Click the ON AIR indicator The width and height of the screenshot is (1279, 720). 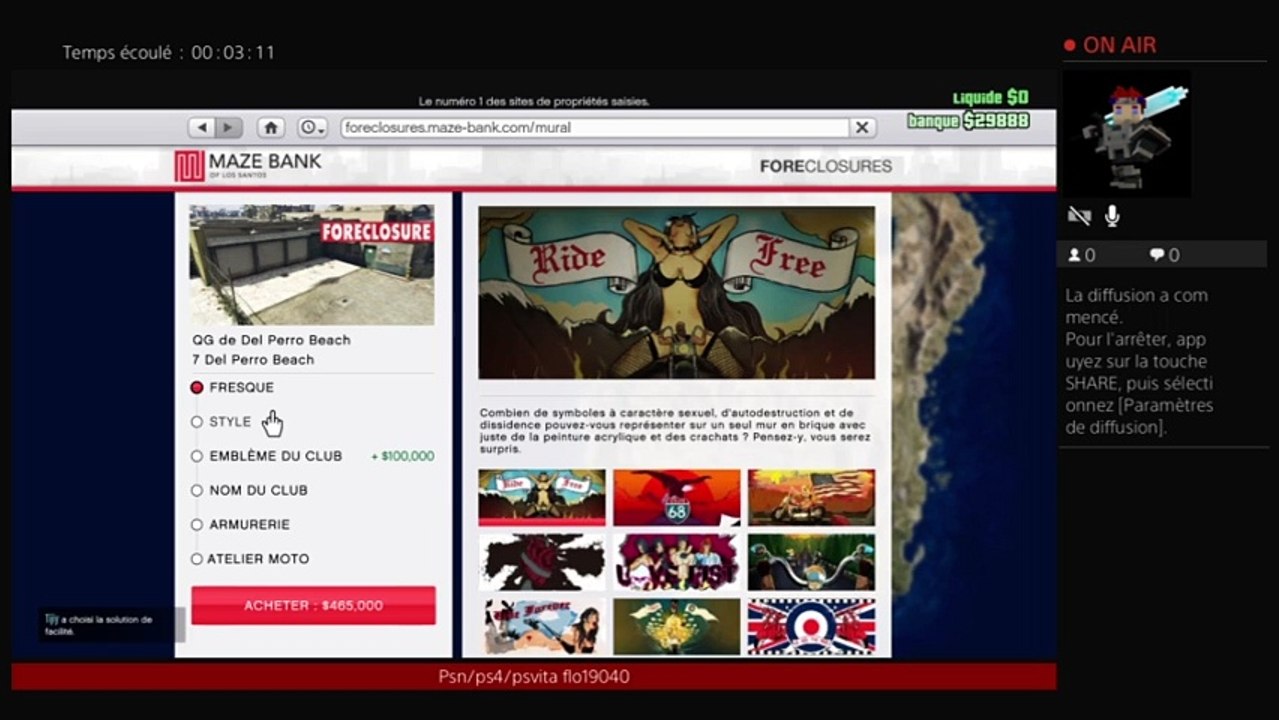click(x=1110, y=45)
